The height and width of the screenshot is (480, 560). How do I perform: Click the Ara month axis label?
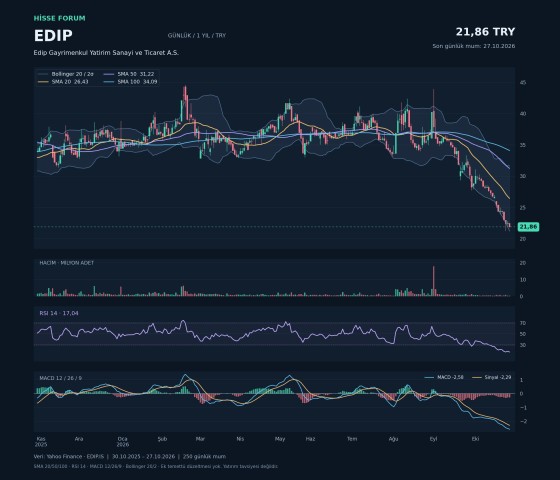pos(79,439)
